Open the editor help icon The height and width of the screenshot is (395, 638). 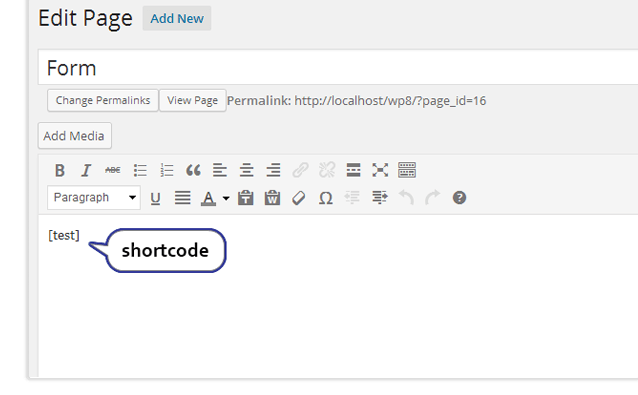(459, 198)
